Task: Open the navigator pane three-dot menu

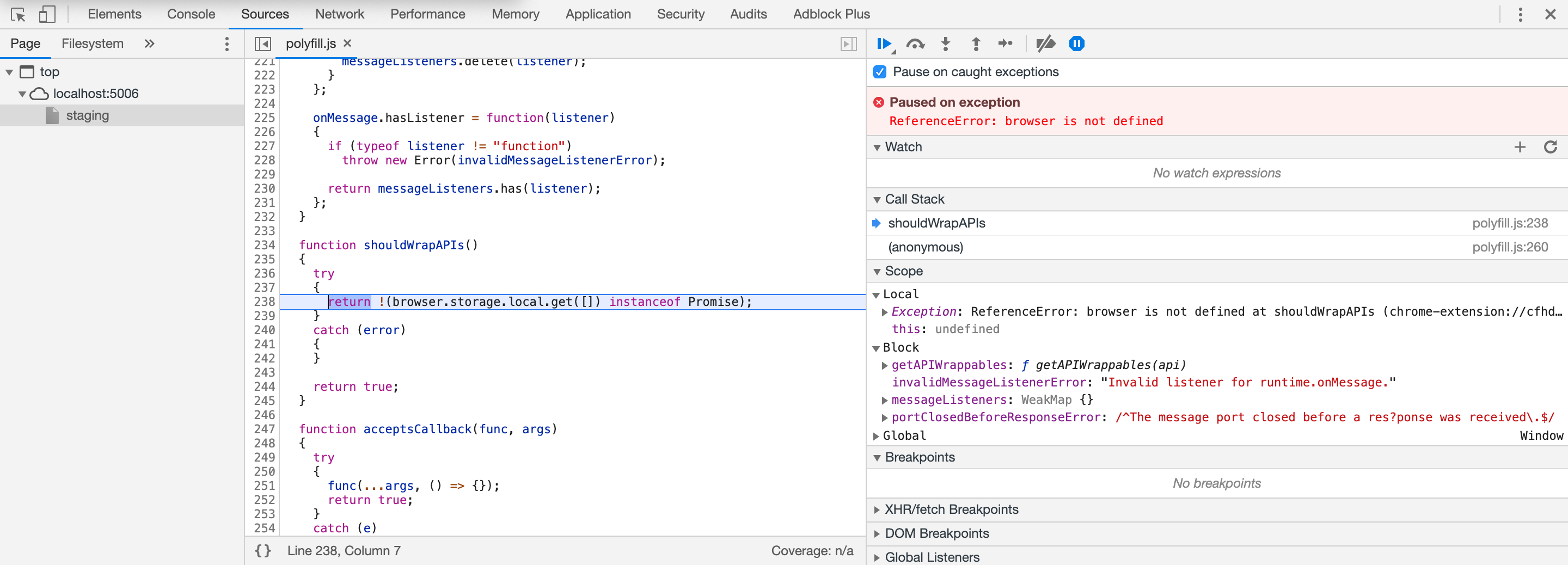Action: point(227,44)
